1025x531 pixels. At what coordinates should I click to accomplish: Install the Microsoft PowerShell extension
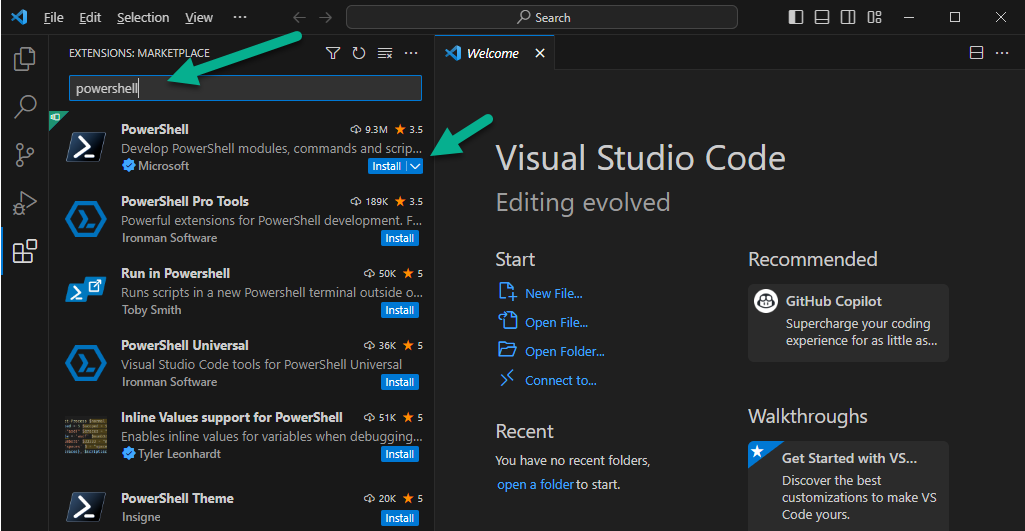386,166
